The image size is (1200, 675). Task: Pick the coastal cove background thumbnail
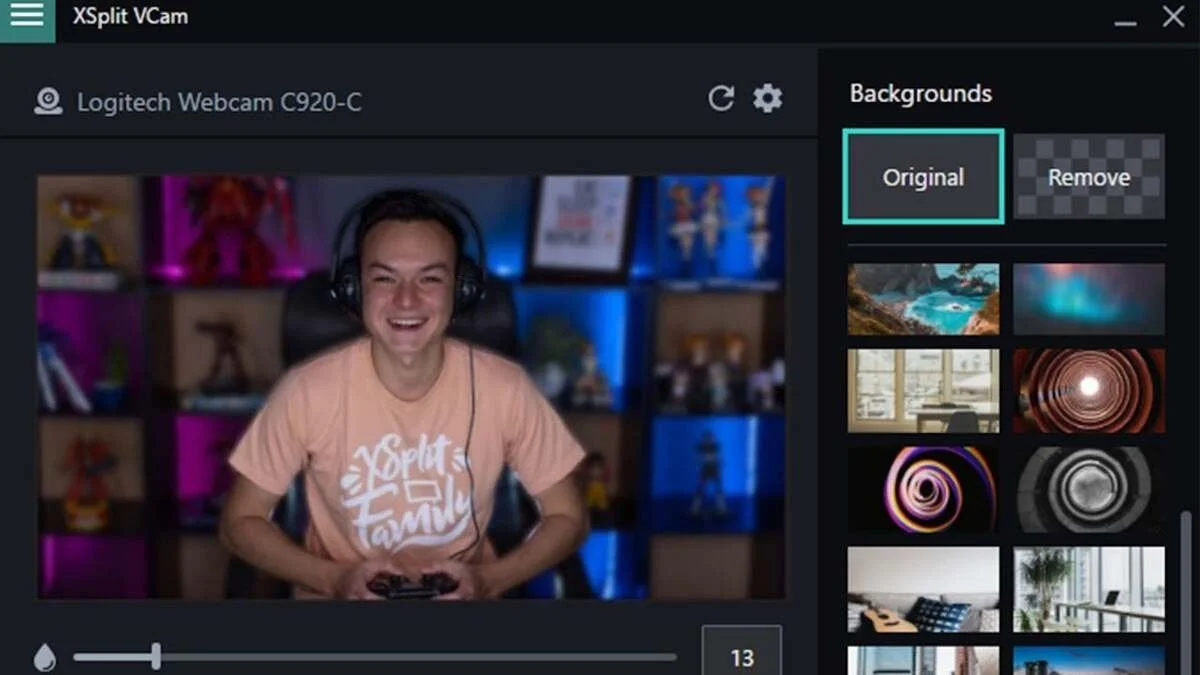point(923,299)
